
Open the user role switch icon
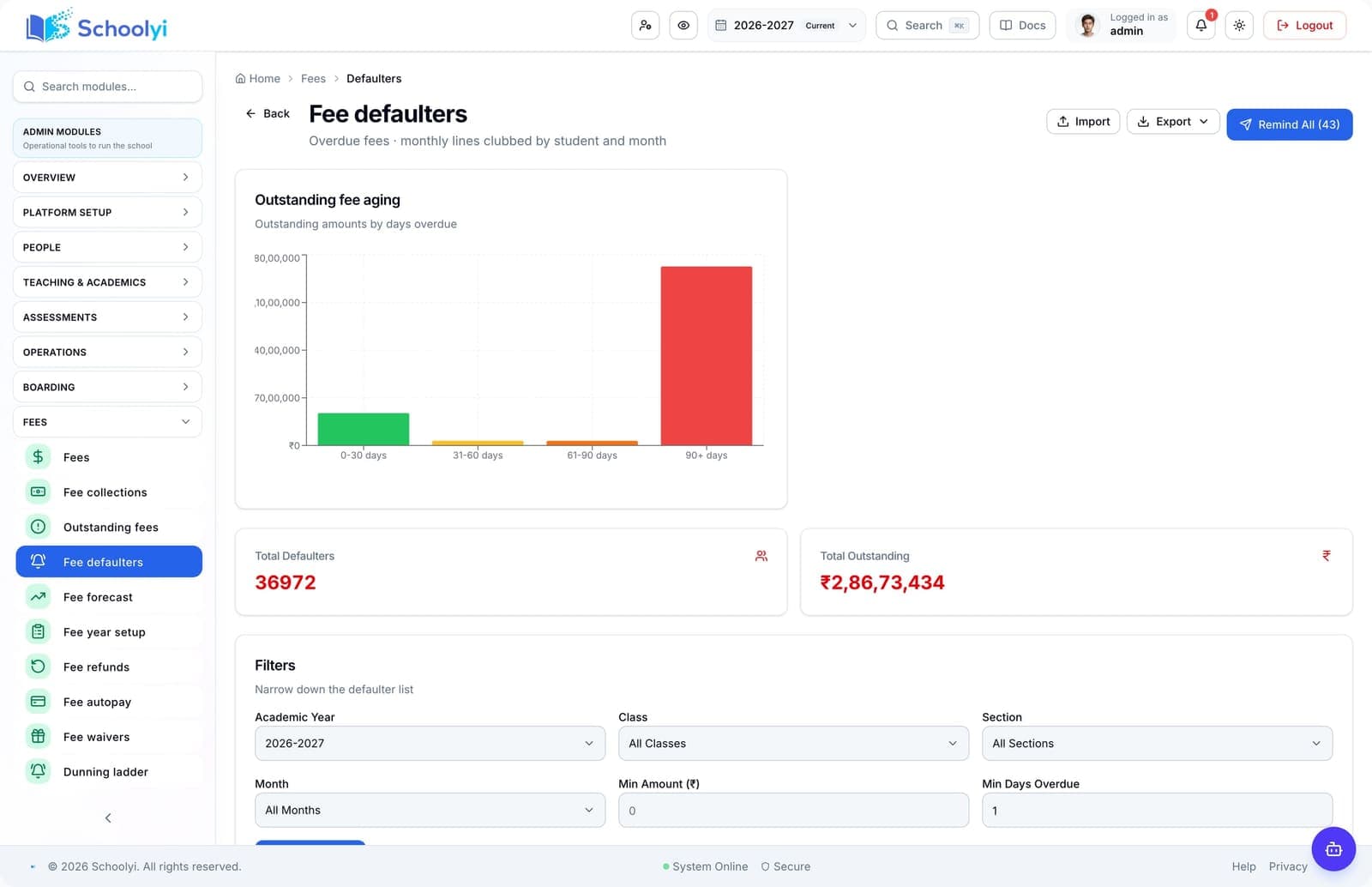pos(645,25)
